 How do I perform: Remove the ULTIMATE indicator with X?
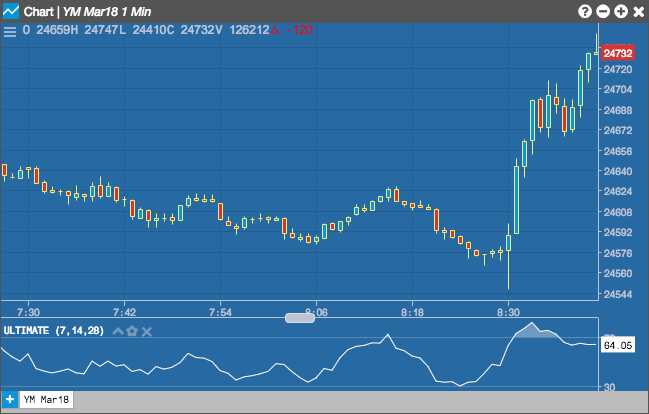(x=147, y=331)
